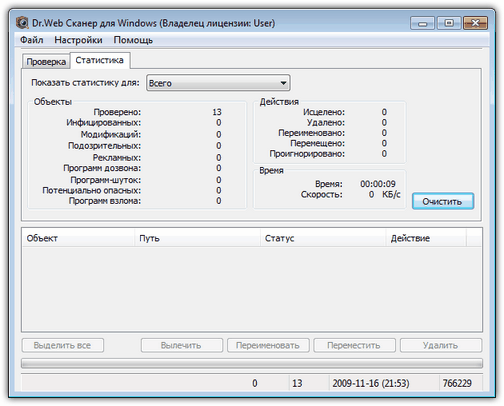504x406 pixels.
Task: Click the Удалено label in Действия
Action: click(326, 123)
